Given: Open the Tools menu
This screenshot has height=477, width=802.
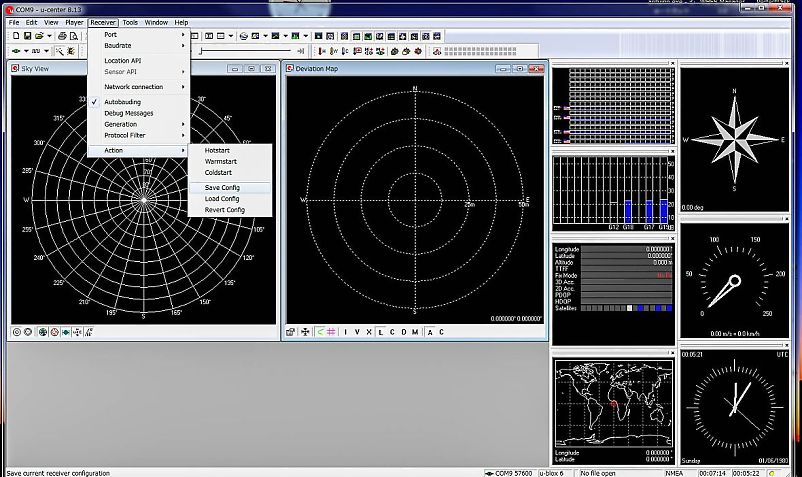Looking at the screenshot, I should (x=130, y=22).
